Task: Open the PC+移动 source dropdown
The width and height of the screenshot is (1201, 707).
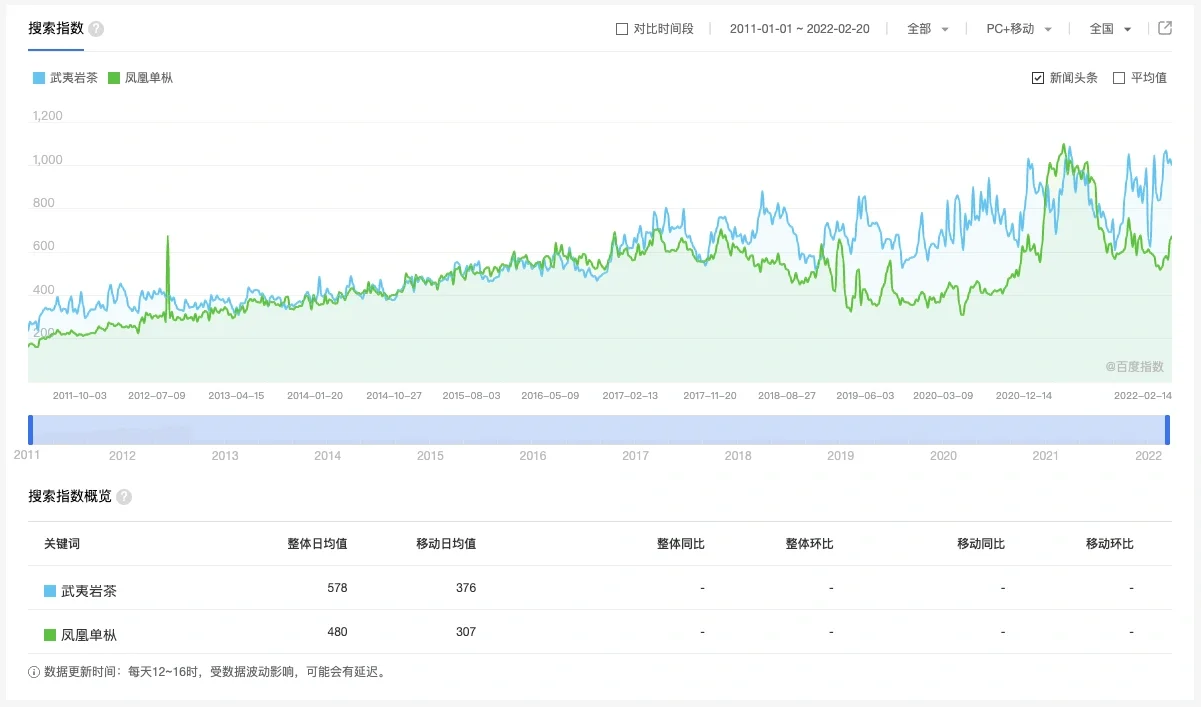Action: pos(1019,29)
